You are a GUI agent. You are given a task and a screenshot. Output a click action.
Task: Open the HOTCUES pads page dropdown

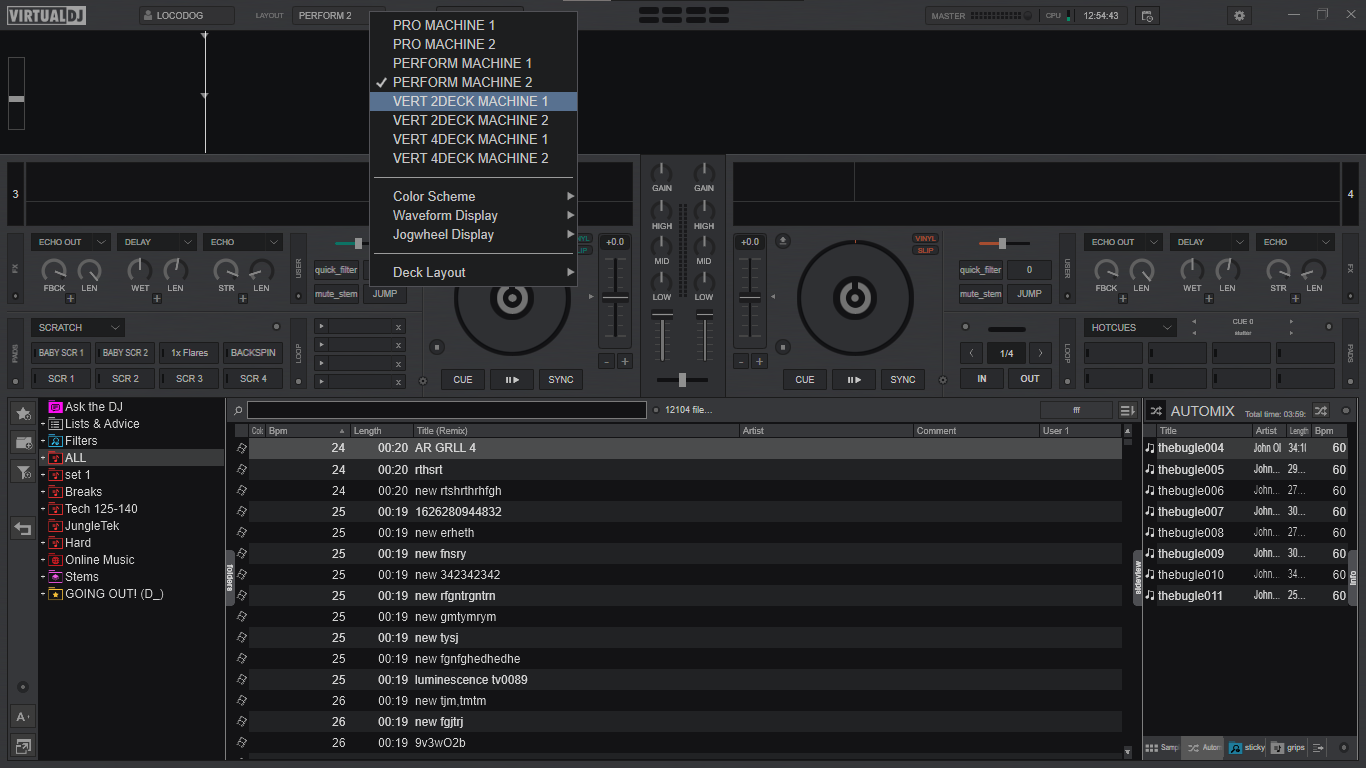tap(1130, 327)
